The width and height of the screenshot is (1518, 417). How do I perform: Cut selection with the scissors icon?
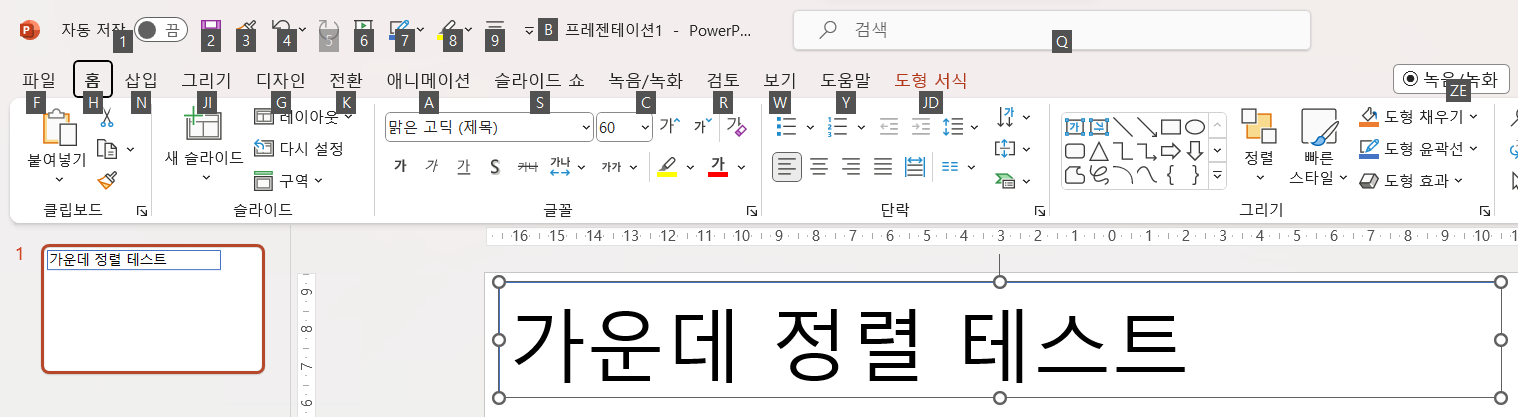pyautogui.click(x=107, y=119)
